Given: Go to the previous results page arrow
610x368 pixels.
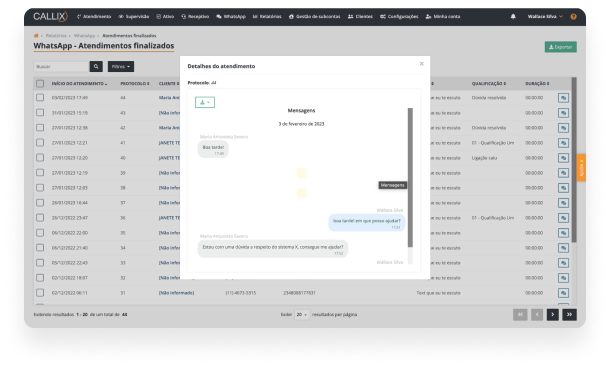Looking at the screenshot, I should (537, 314).
